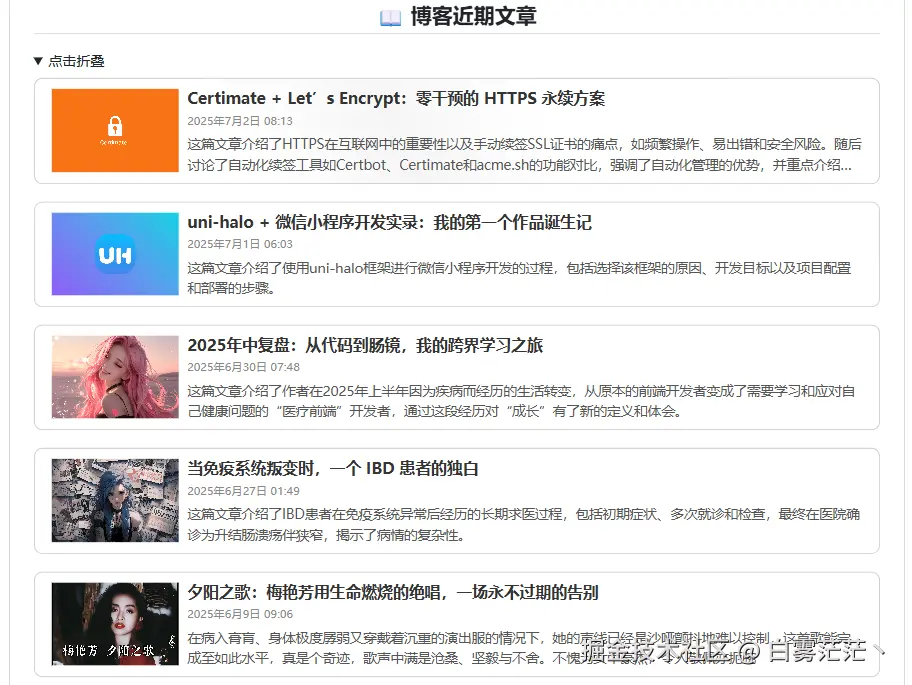Click the orange Certimate thumbnail image
This screenshot has height=685, width=912.
point(113,130)
